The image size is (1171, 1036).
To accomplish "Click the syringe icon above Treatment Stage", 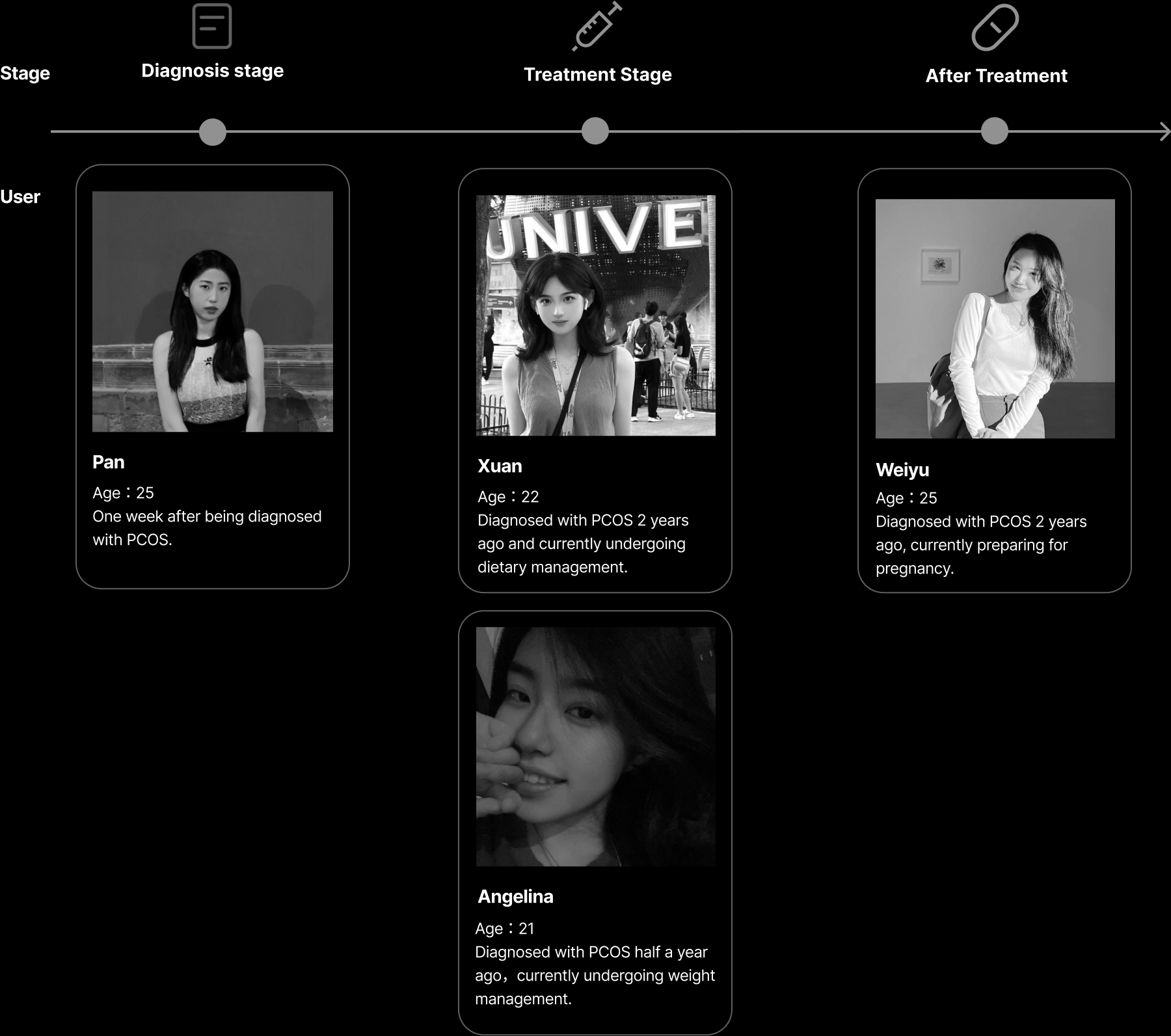I will [597, 26].
